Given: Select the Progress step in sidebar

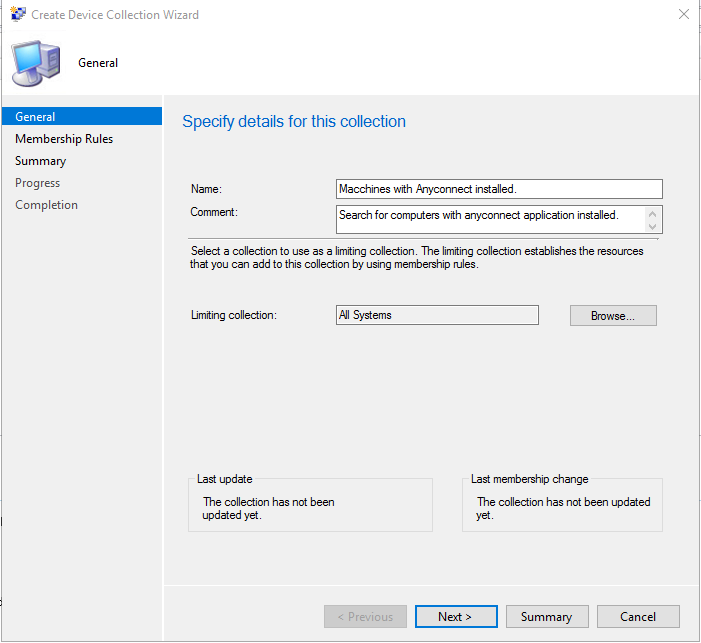Looking at the screenshot, I should pyautogui.click(x=38, y=182).
